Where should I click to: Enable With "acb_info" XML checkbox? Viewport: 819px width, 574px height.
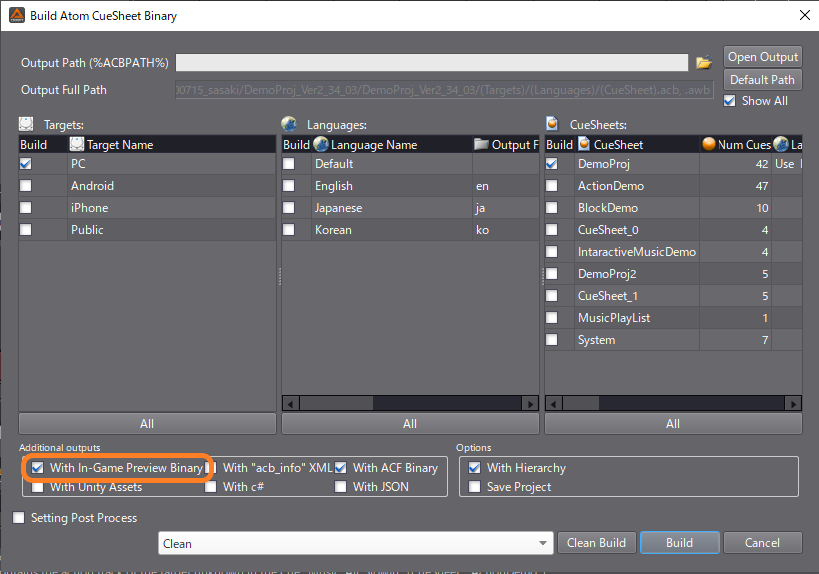212,467
